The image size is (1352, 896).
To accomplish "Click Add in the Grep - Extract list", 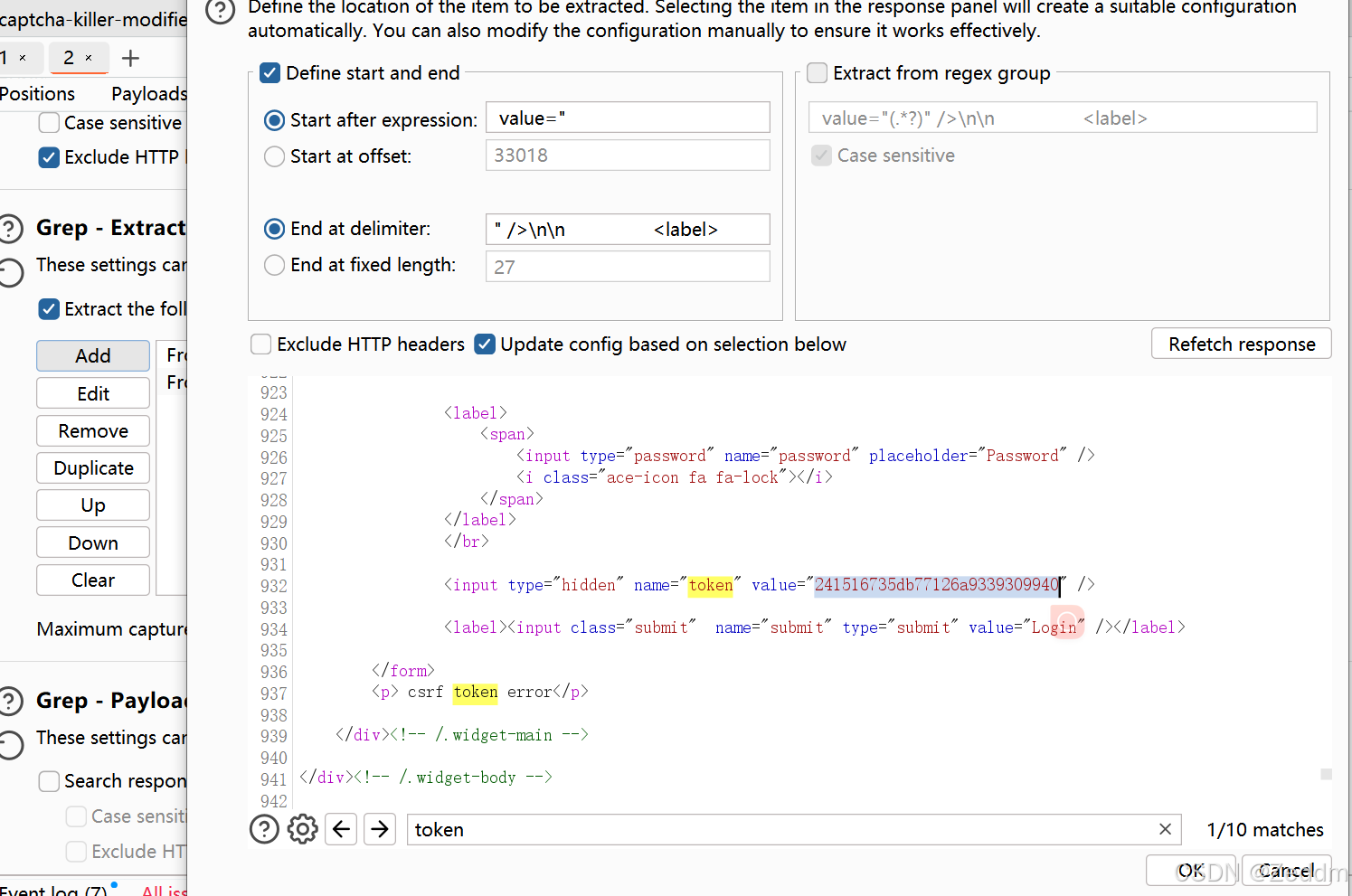I will [x=93, y=356].
